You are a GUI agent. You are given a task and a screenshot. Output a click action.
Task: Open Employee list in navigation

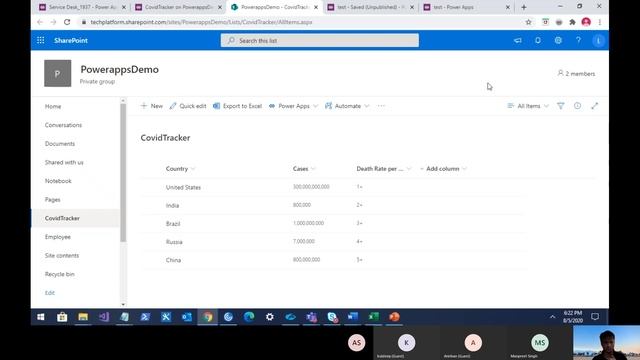(58, 237)
